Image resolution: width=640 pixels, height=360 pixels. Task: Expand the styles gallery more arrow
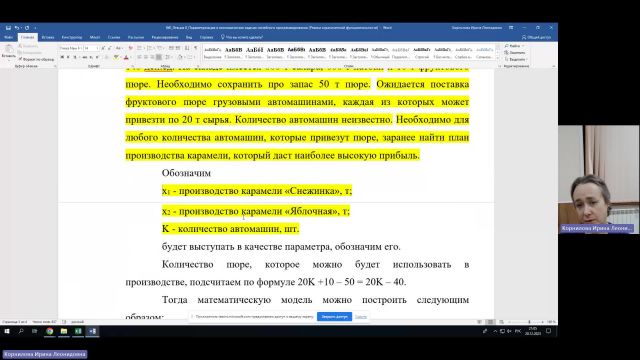click(x=498, y=59)
